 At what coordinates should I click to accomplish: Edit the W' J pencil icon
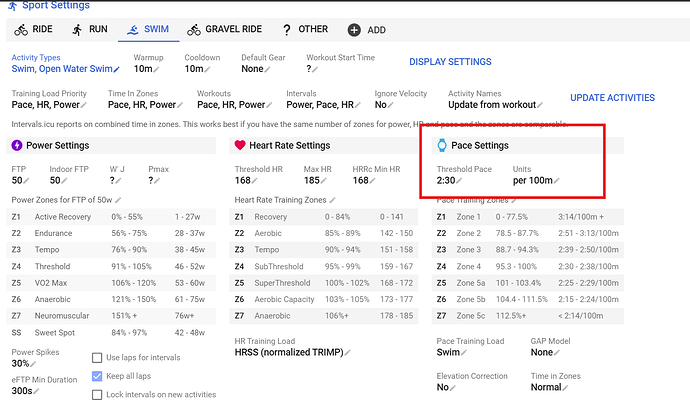119,181
